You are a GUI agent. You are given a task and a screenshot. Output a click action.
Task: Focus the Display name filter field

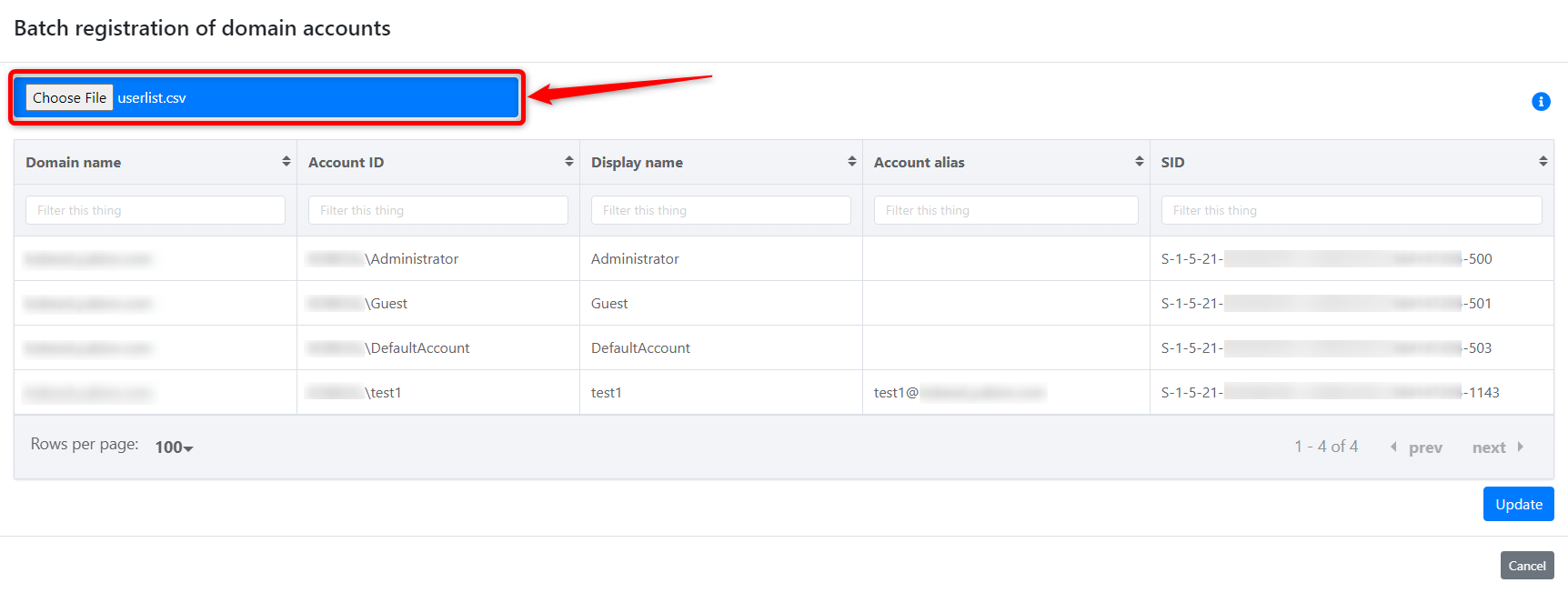pyautogui.click(x=721, y=210)
